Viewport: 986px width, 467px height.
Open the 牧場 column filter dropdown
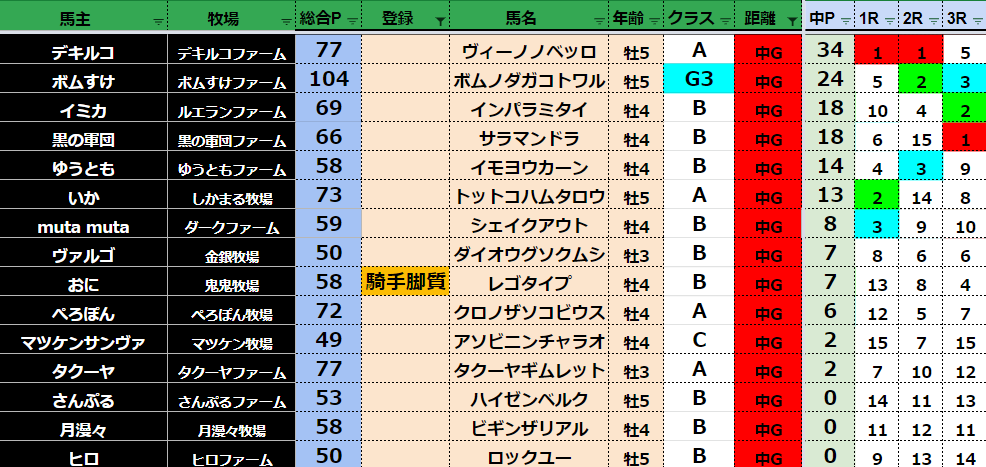[286, 20]
